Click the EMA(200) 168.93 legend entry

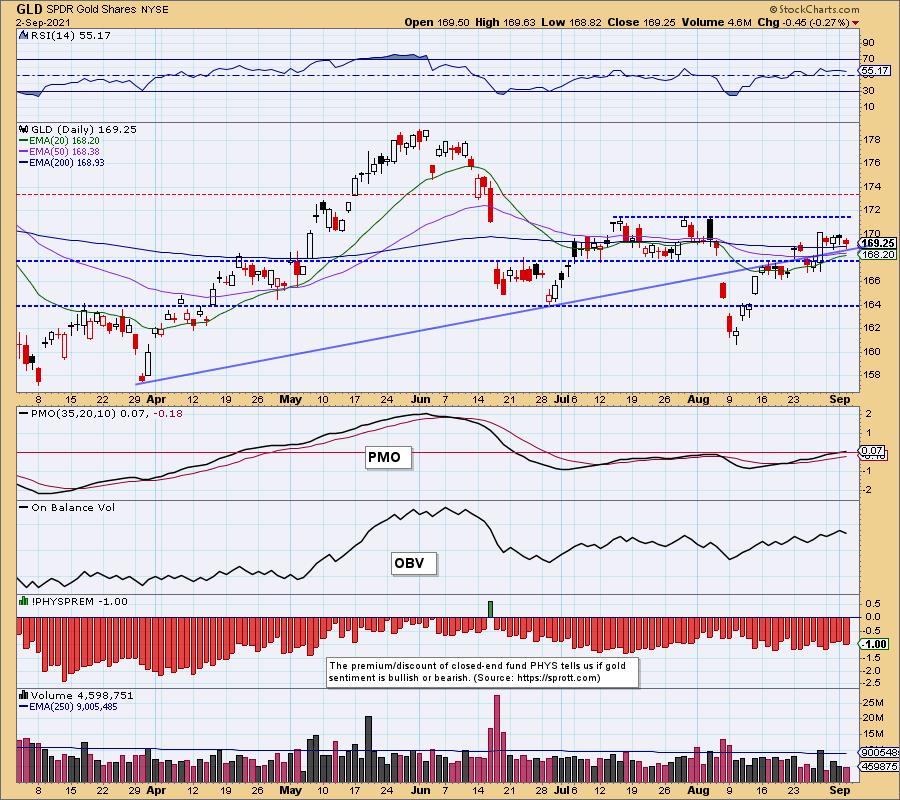pyautogui.click(x=62, y=162)
